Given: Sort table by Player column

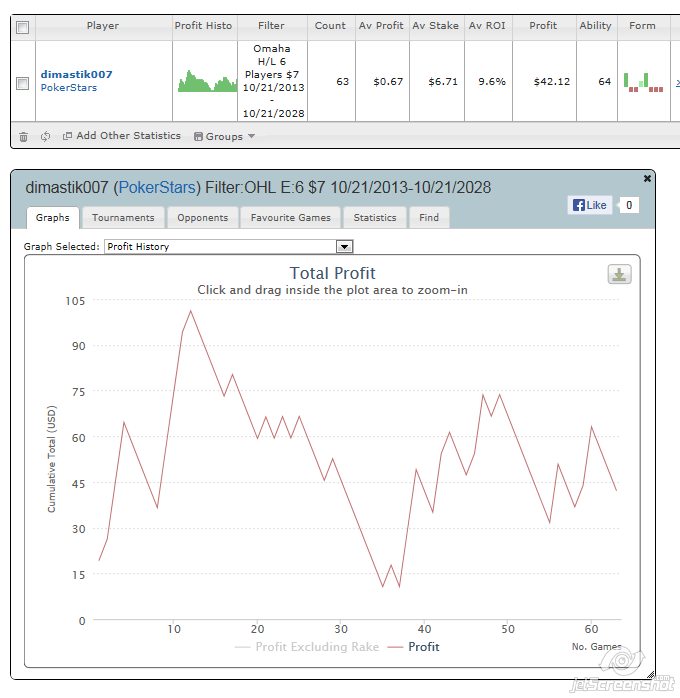Looking at the screenshot, I should pyautogui.click(x=103, y=26).
